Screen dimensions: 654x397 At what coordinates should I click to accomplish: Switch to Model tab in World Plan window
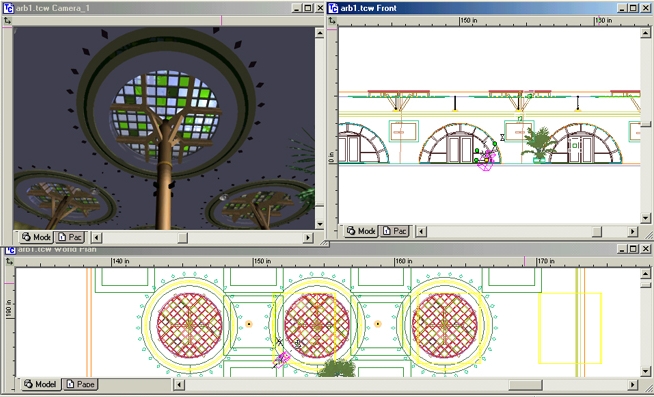(x=40, y=384)
